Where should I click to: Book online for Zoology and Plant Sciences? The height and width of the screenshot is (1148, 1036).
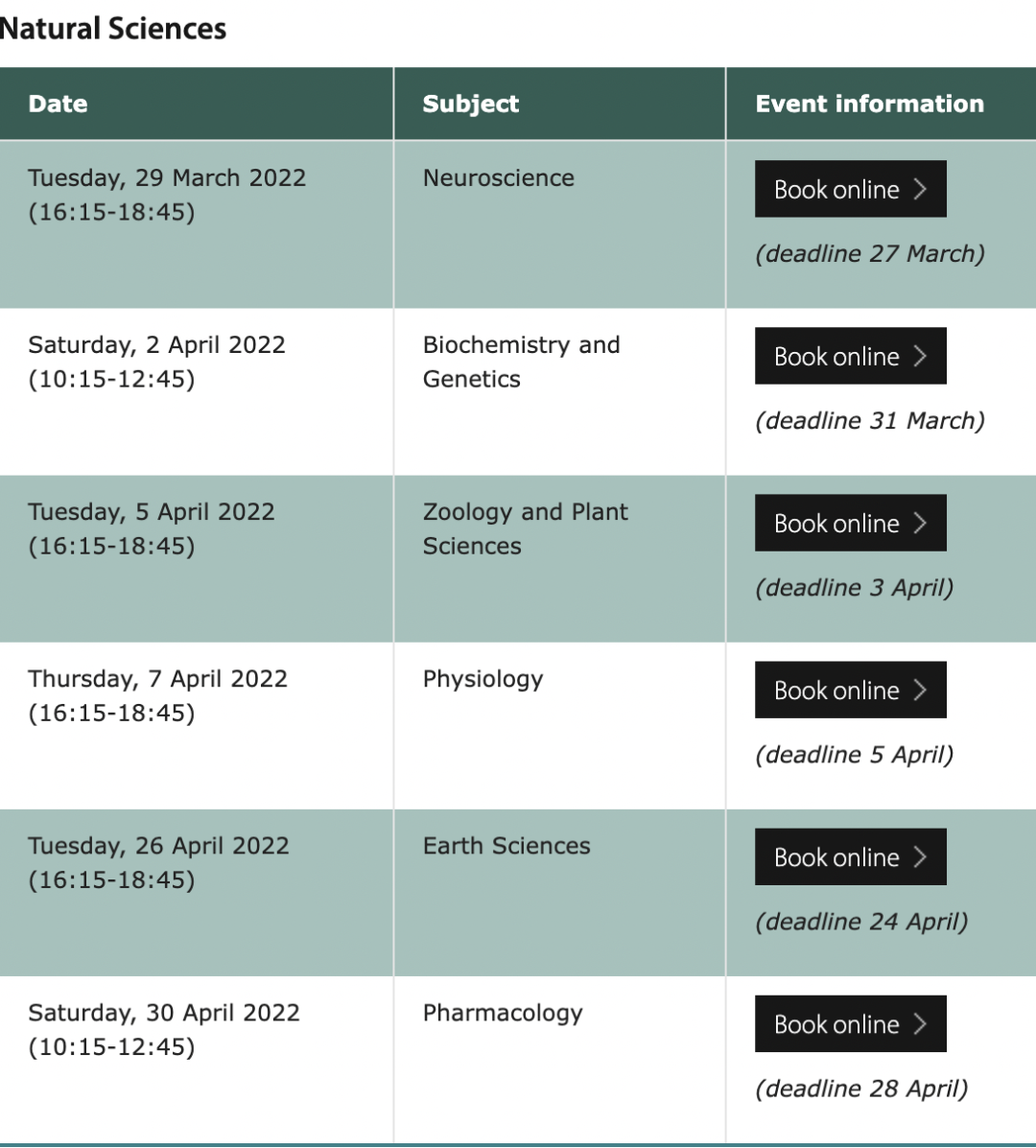pos(850,523)
